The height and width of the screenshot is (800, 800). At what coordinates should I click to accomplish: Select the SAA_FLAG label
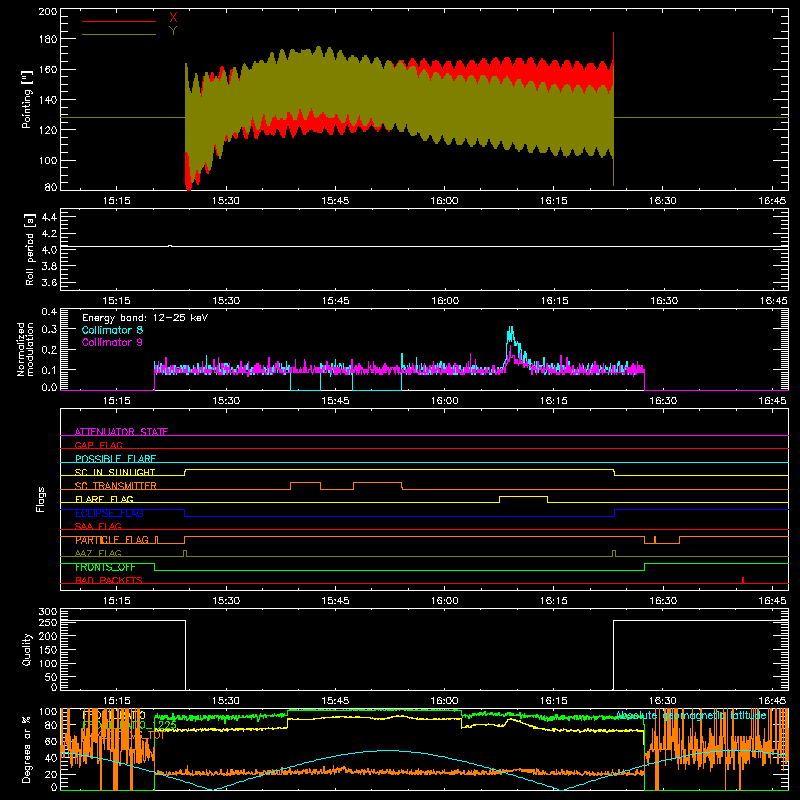[x=98, y=526]
